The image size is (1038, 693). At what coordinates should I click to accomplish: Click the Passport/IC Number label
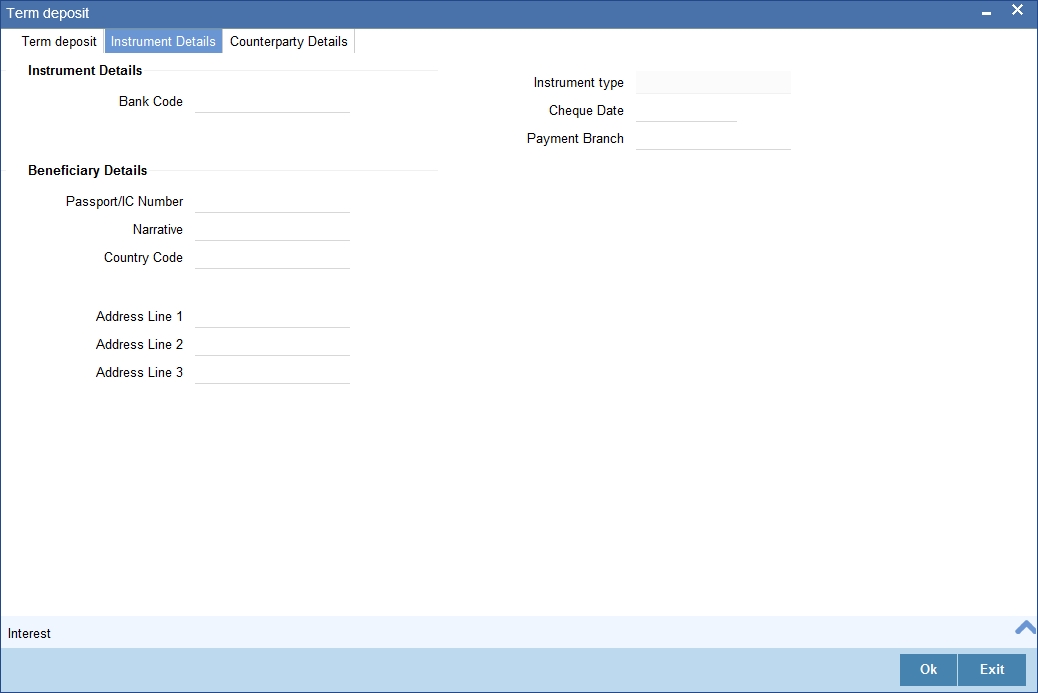(124, 201)
